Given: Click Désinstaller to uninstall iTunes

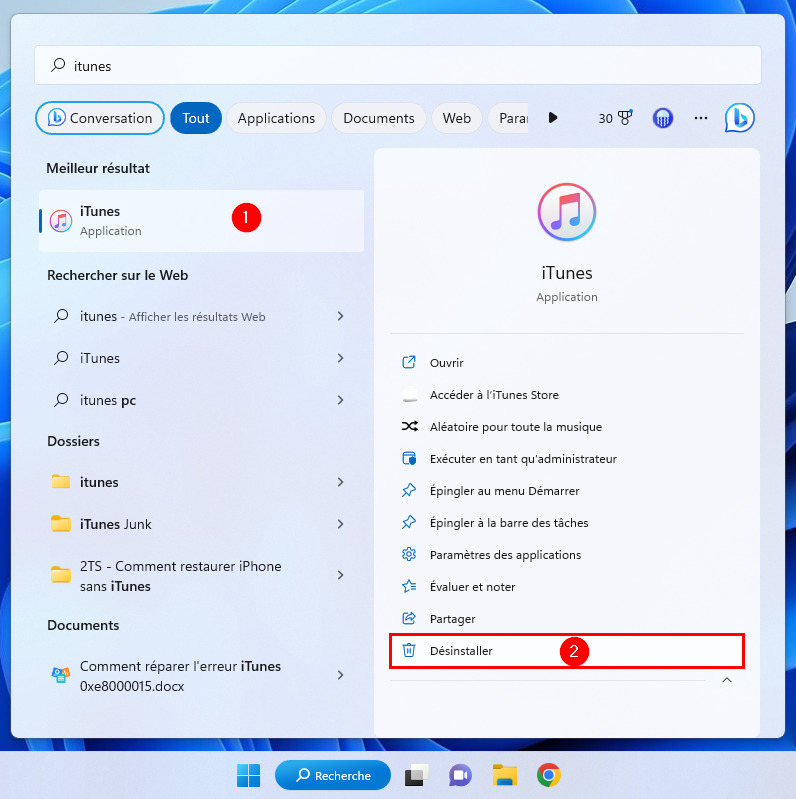Looking at the screenshot, I should (x=567, y=651).
